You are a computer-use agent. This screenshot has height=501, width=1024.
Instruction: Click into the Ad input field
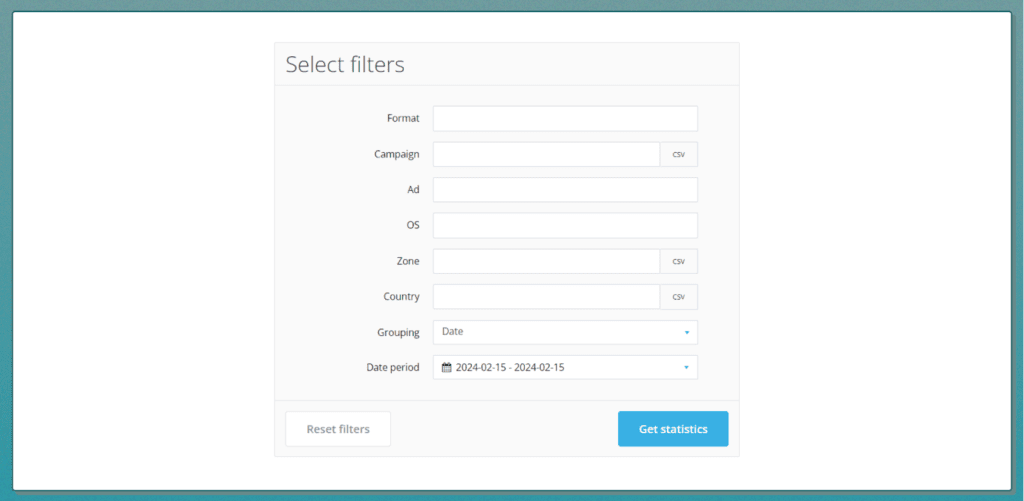[565, 190]
